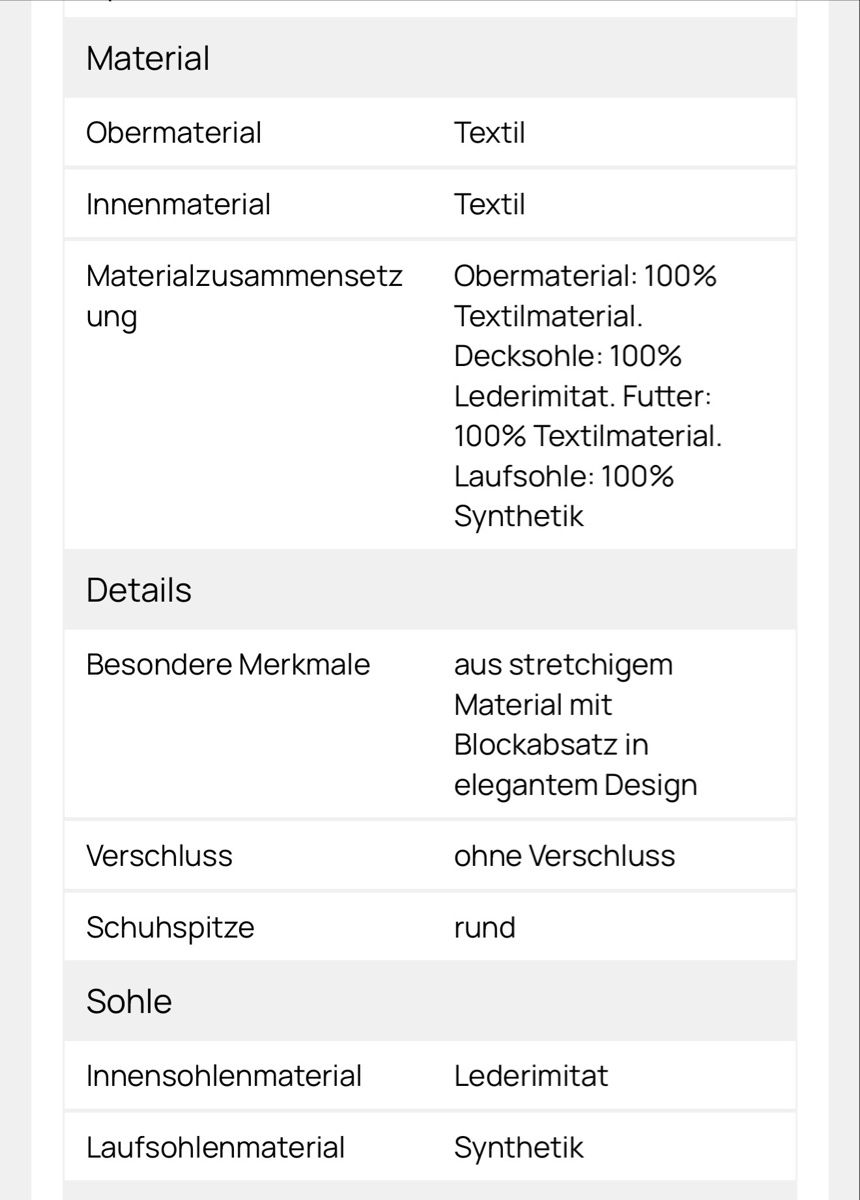Click the Besondere Merkmale label
The image size is (860, 1200).
(228, 664)
